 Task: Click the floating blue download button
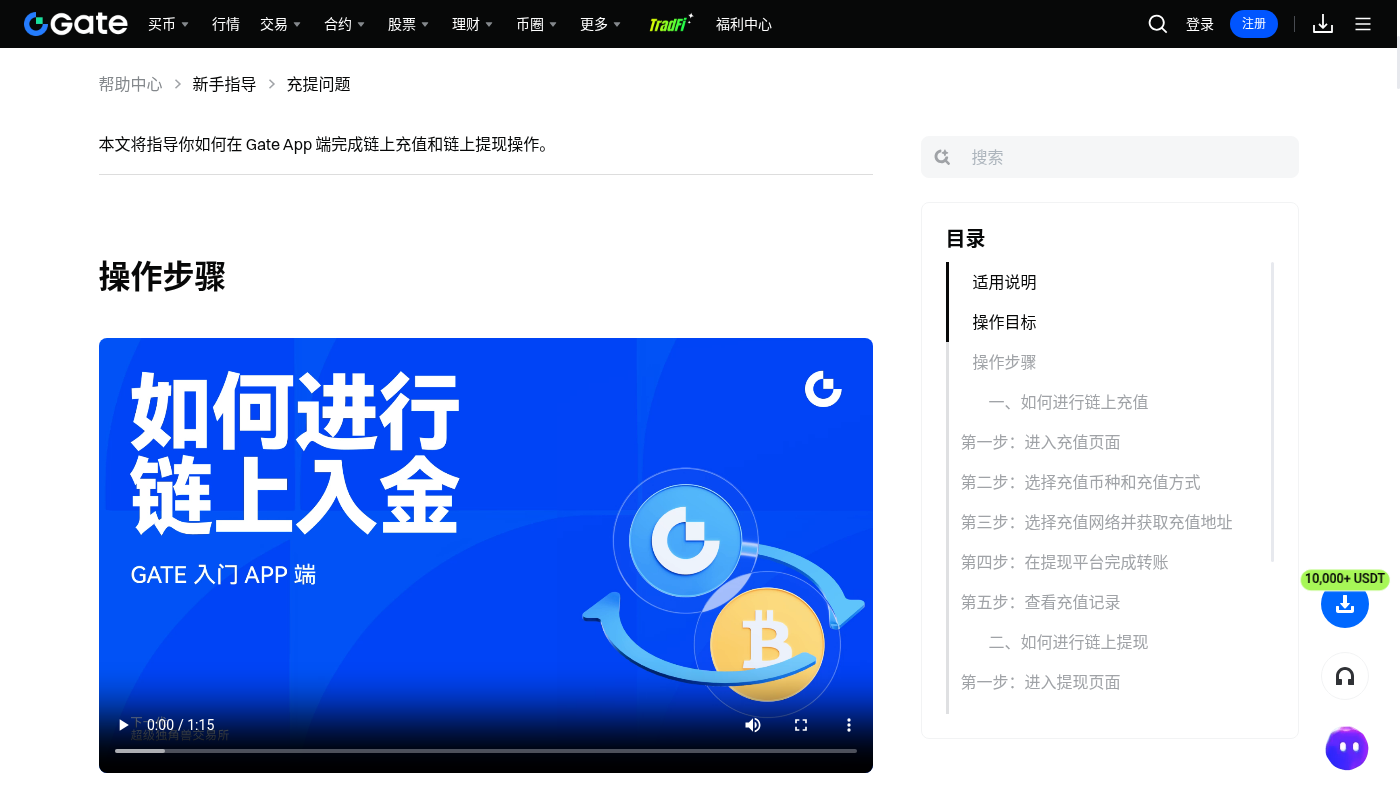tap(1345, 604)
